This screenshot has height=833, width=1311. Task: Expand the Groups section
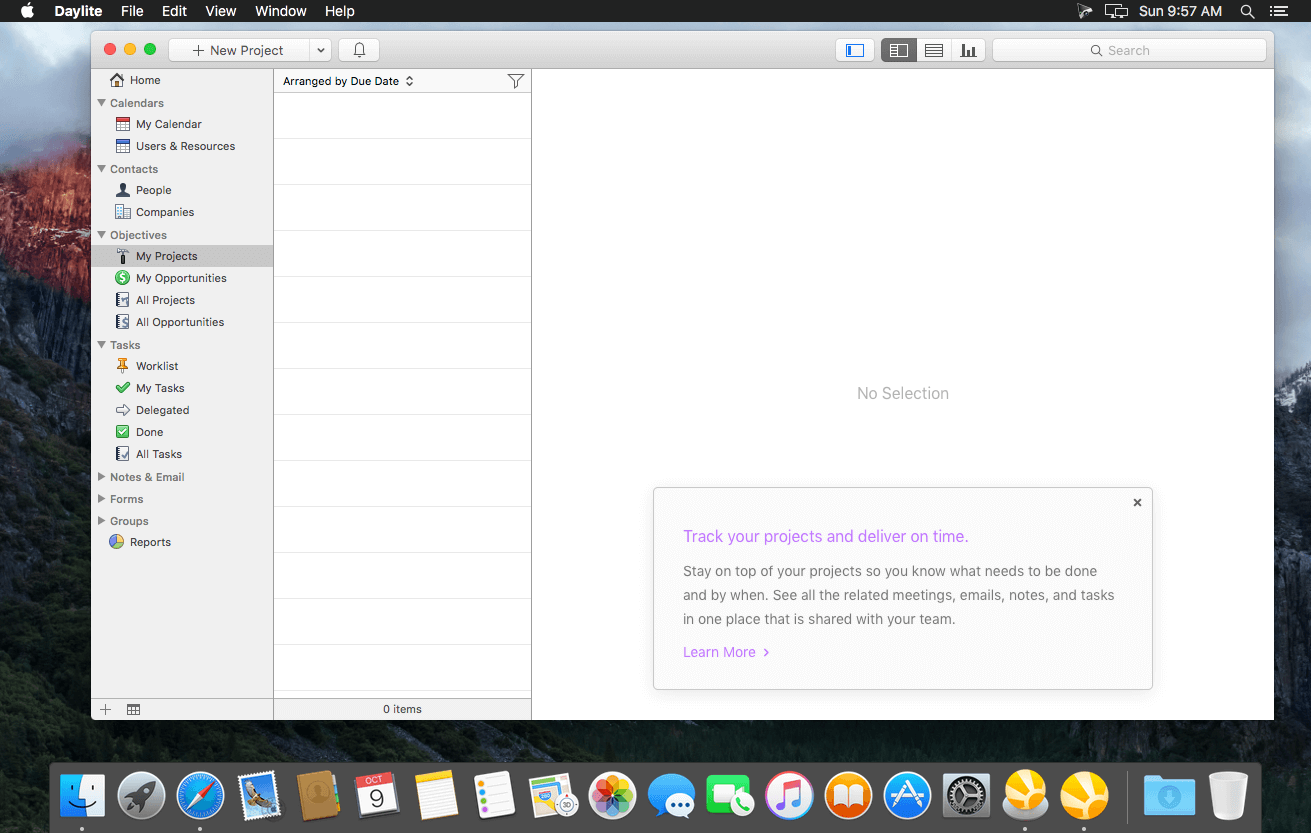(102, 521)
